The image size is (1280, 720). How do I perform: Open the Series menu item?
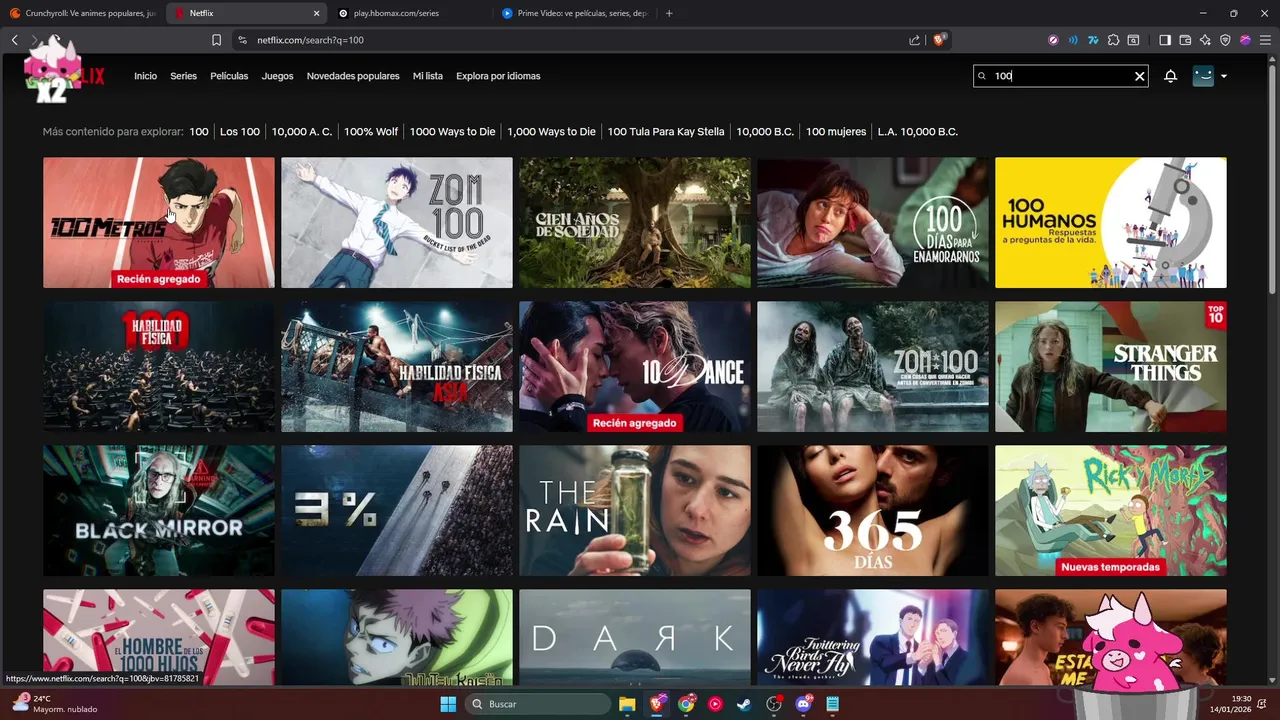tap(183, 76)
